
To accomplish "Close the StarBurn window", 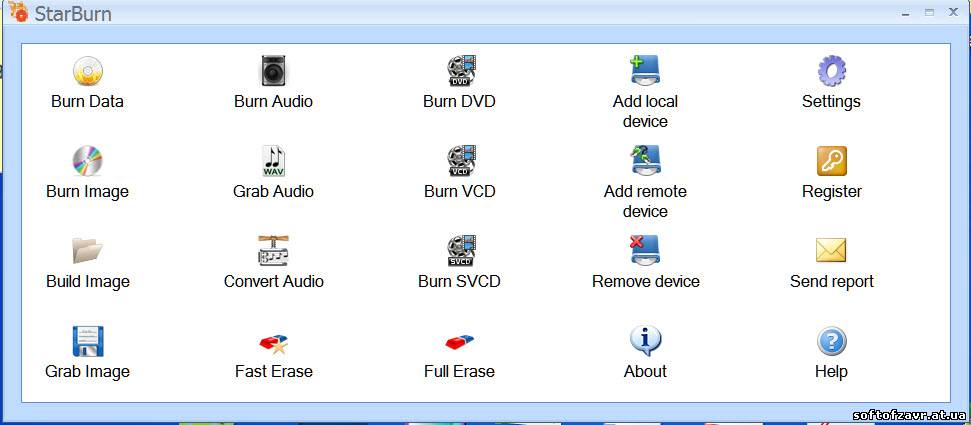I will pyautogui.click(x=954, y=12).
